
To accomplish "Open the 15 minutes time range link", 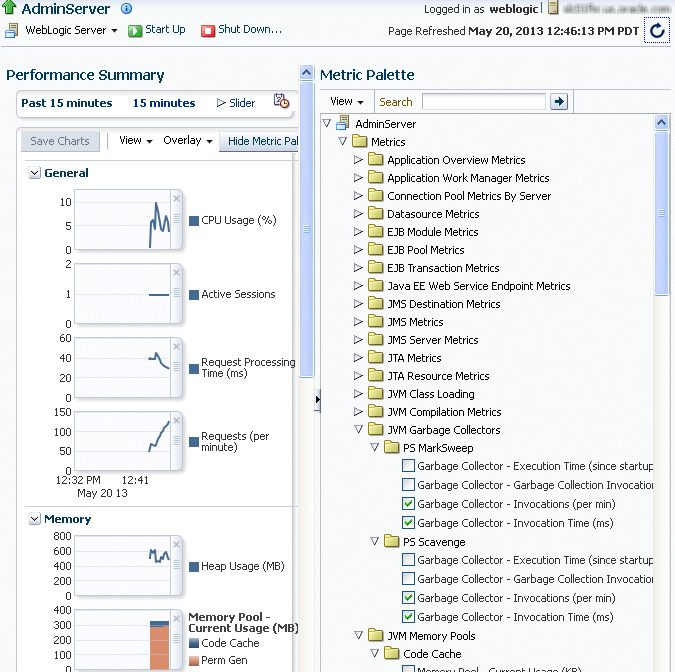I will pyautogui.click(x=164, y=103).
